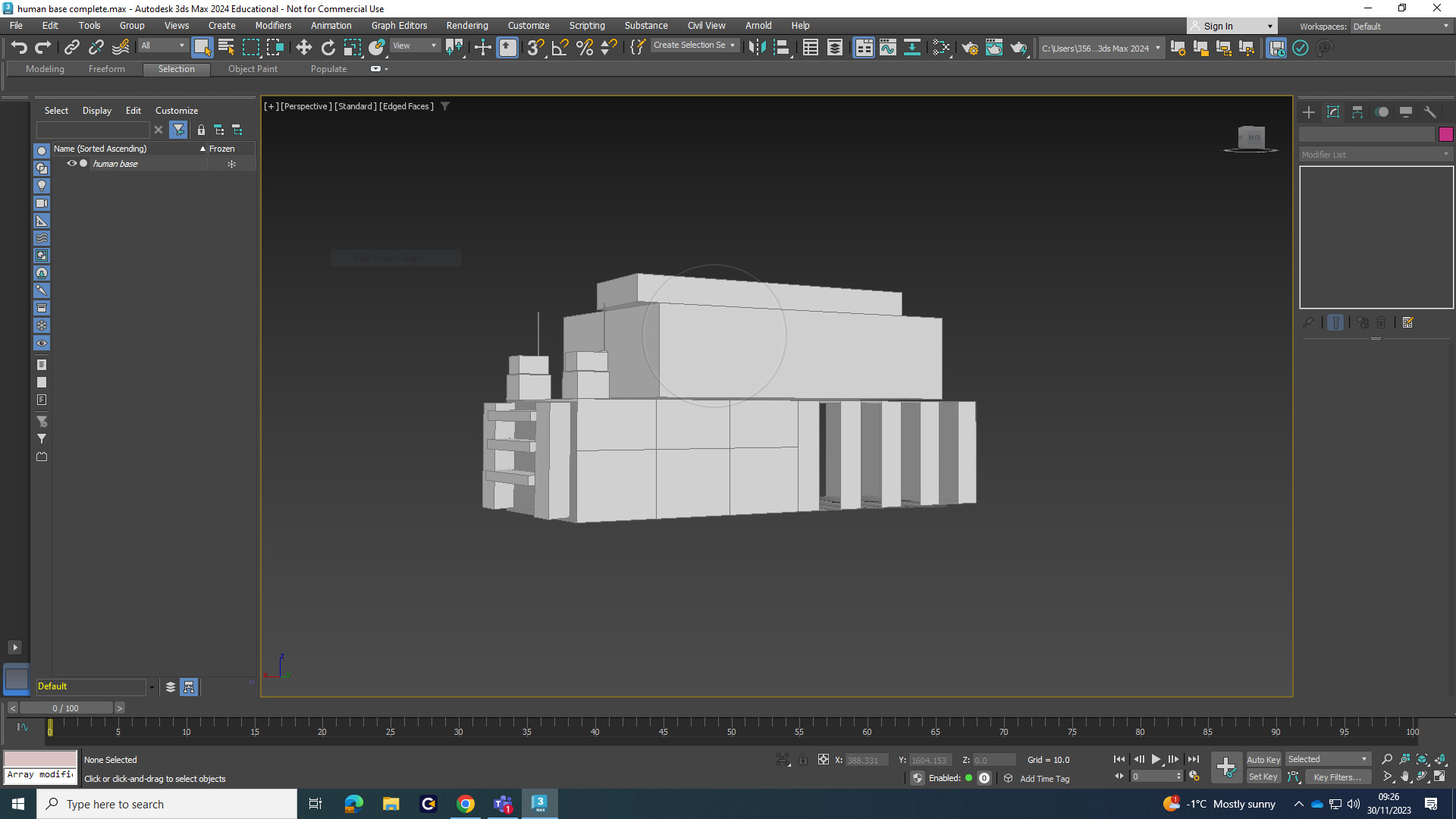Open the Workspaces Default dropdown

coord(1401,26)
